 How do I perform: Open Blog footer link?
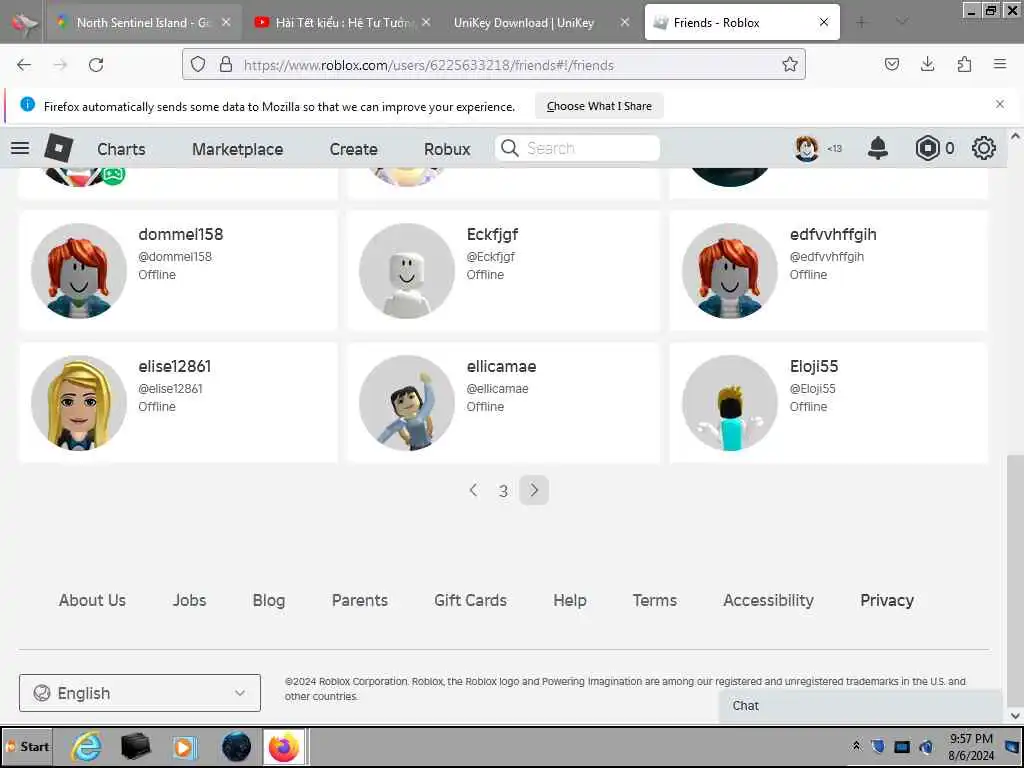click(x=268, y=600)
